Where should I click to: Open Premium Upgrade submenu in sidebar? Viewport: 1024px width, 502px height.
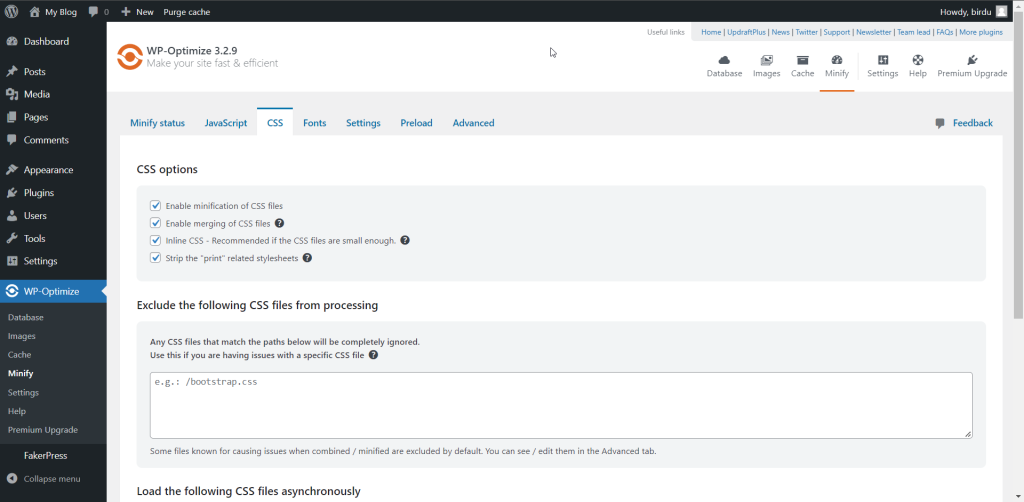(x=42, y=430)
